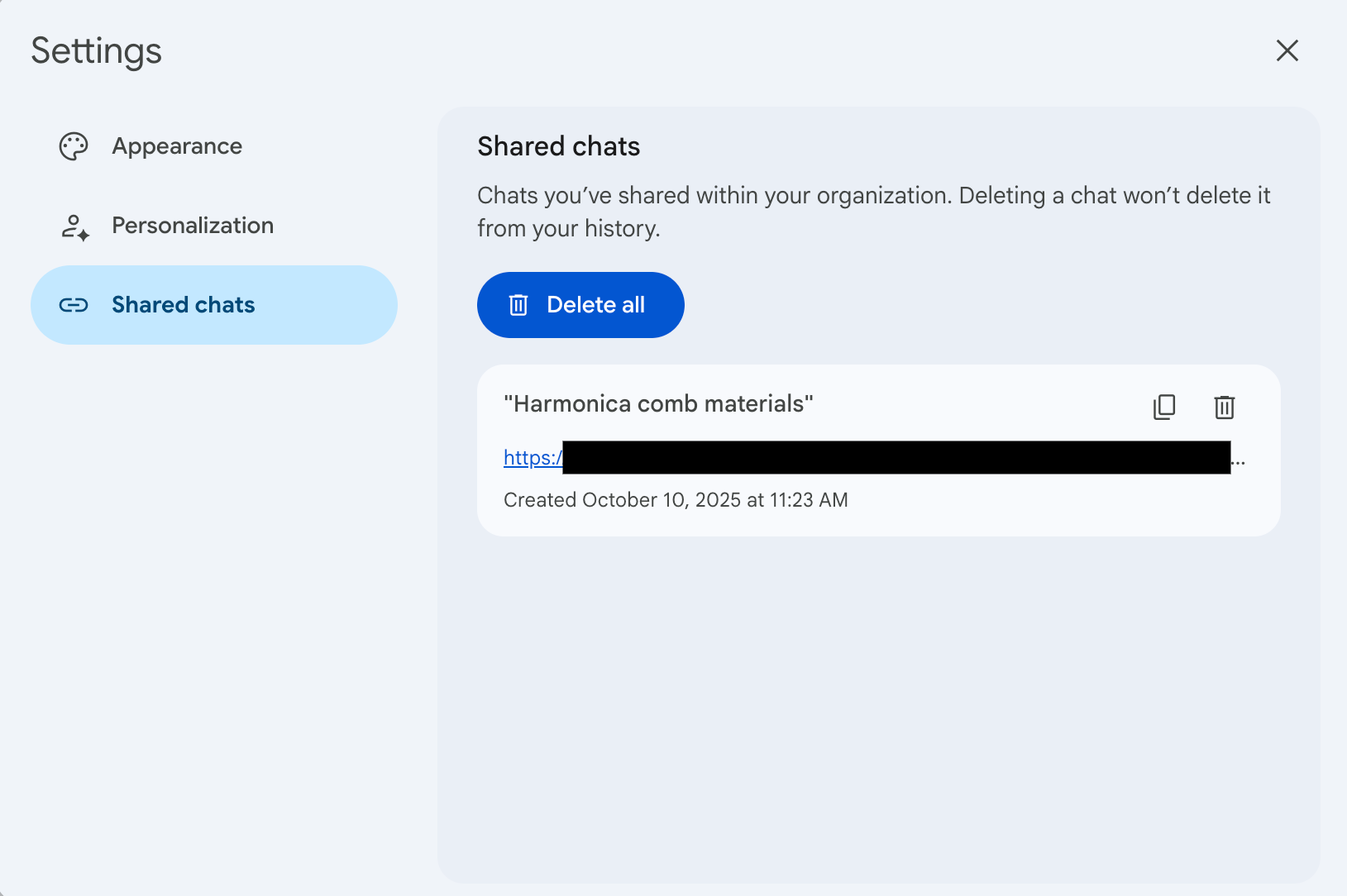Copy the Harmonica comb materials share link
Image resolution: width=1347 pixels, height=896 pixels.
(1164, 407)
